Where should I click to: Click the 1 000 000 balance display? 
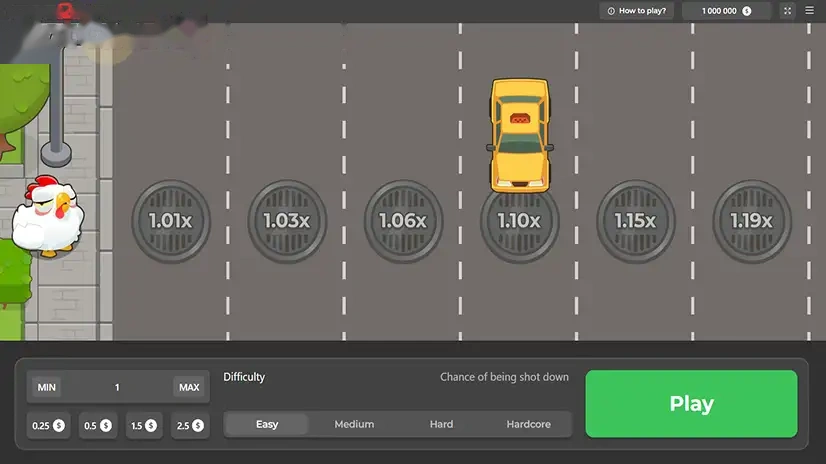(726, 11)
